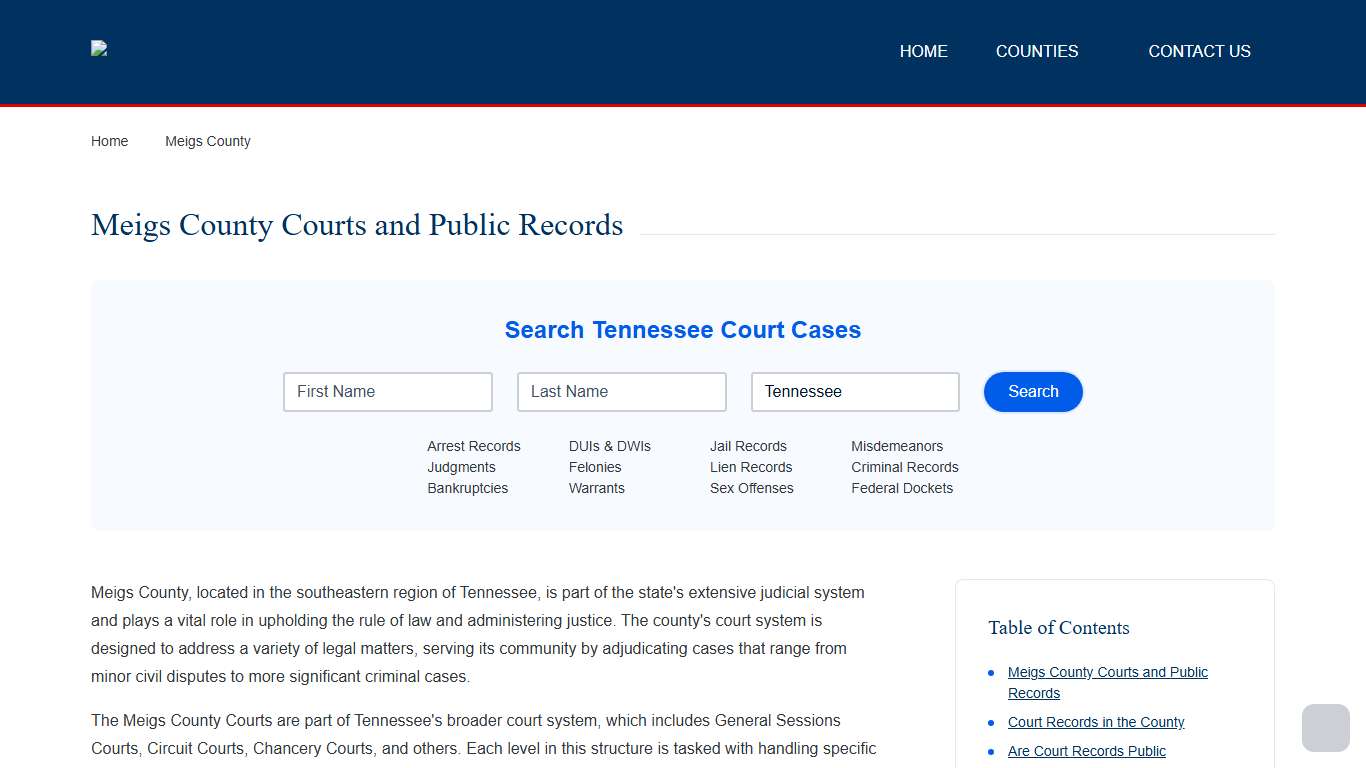The height and width of the screenshot is (768, 1366).
Task: Click the scroll-to-top arrow button
Action: point(1325,728)
